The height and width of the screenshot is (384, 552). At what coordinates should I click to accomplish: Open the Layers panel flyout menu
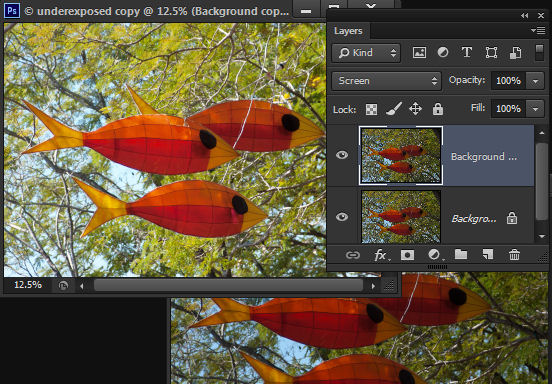tap(538, 31)
